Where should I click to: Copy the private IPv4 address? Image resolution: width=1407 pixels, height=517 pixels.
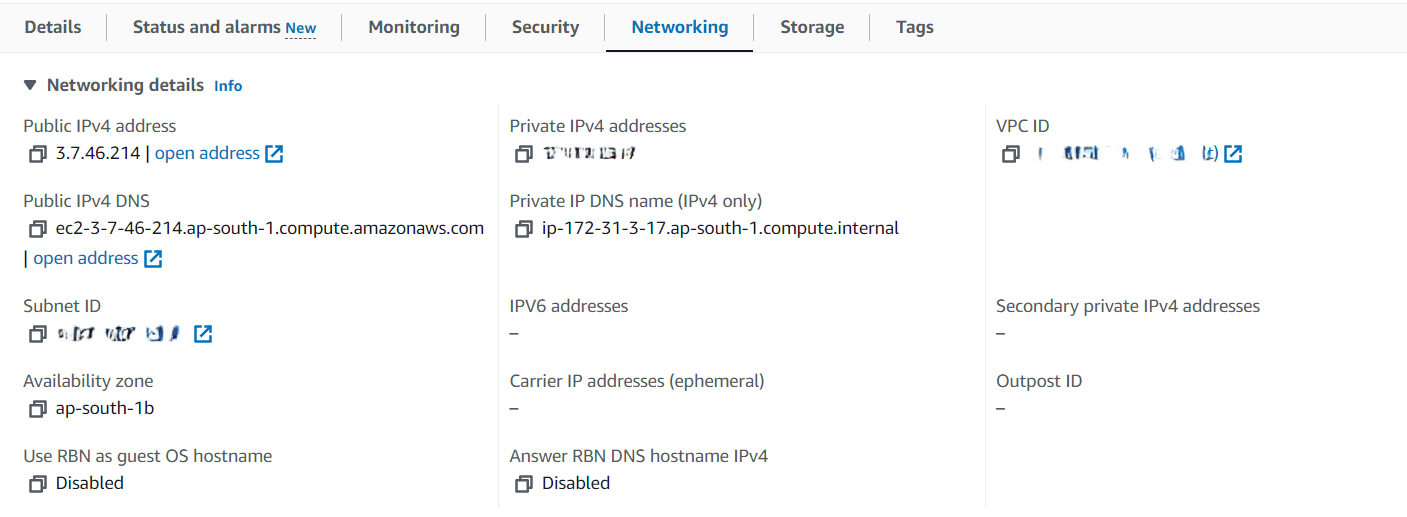tap(524, 154)
